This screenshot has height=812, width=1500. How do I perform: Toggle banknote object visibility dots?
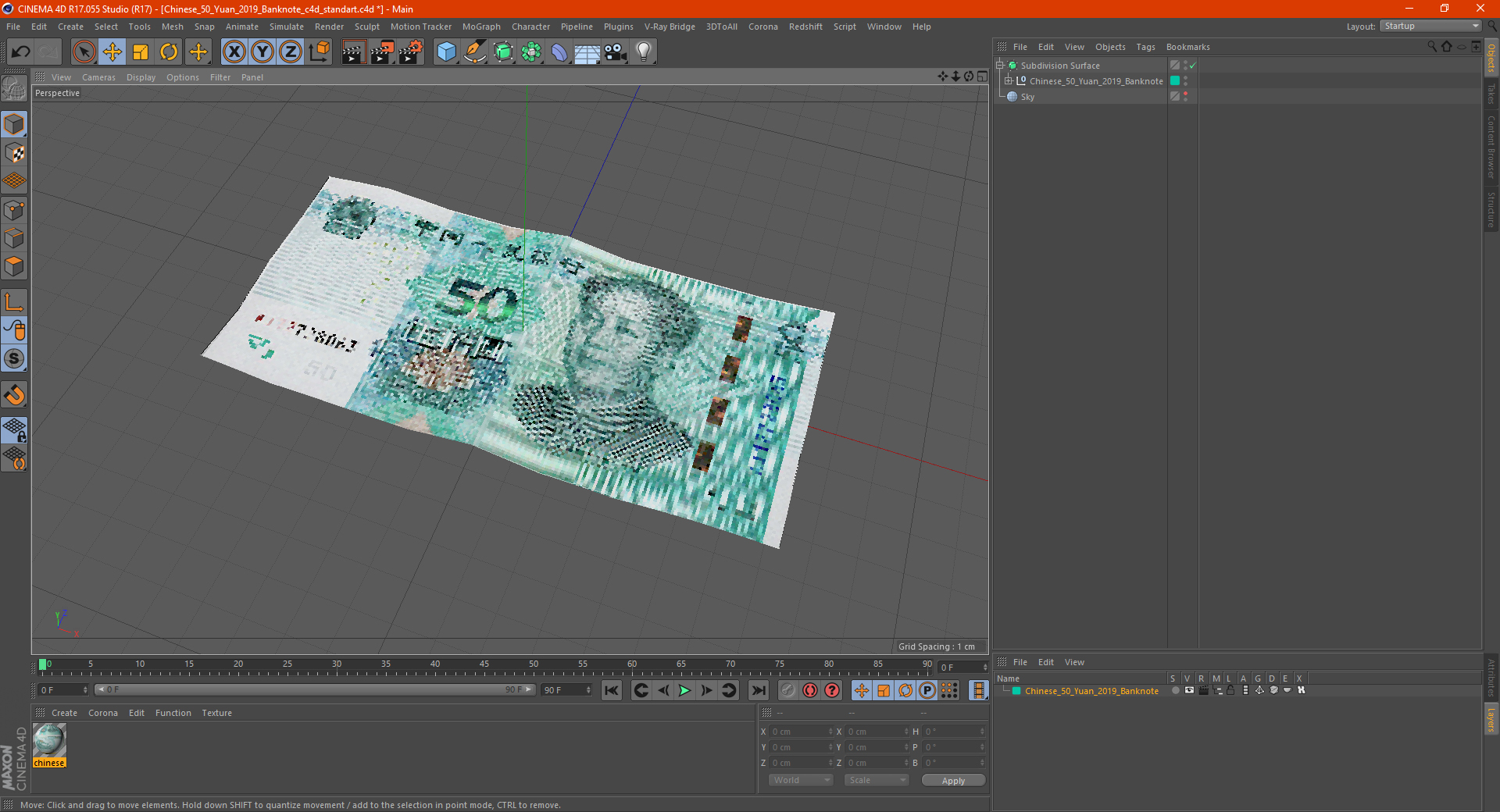click(1185, 80)
